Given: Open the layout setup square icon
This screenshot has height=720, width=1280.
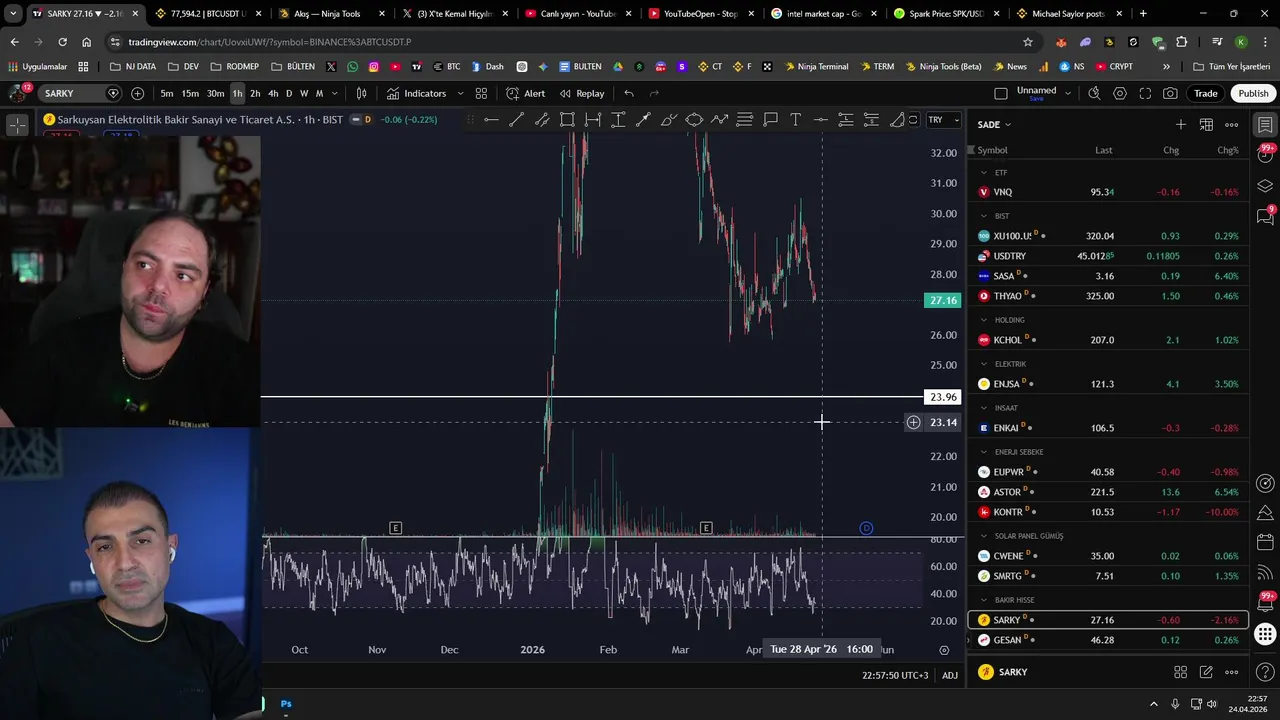Looking at the screenshot, I should coord(1001,93).
